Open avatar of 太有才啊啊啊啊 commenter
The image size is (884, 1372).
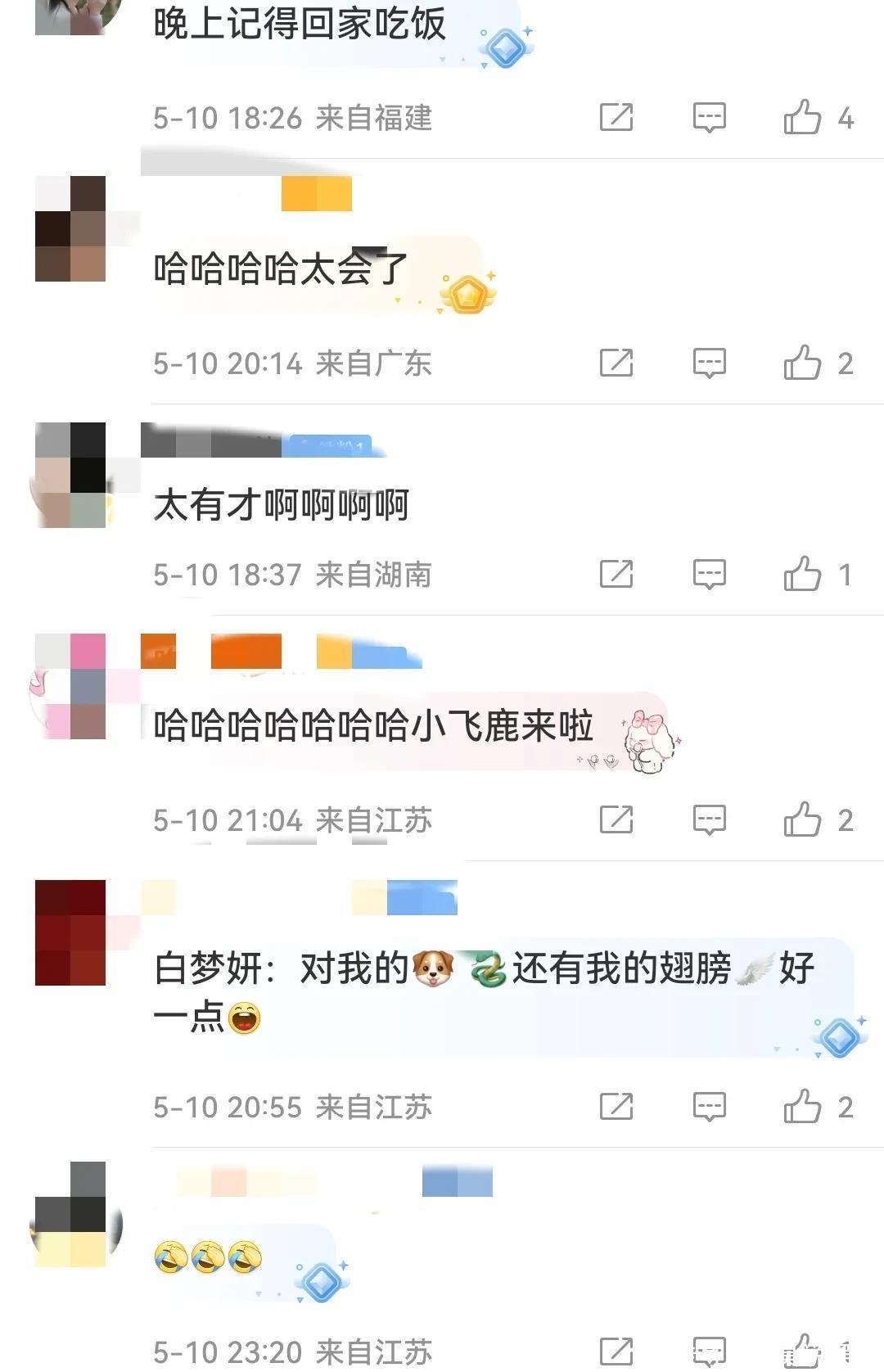point(70,475)
